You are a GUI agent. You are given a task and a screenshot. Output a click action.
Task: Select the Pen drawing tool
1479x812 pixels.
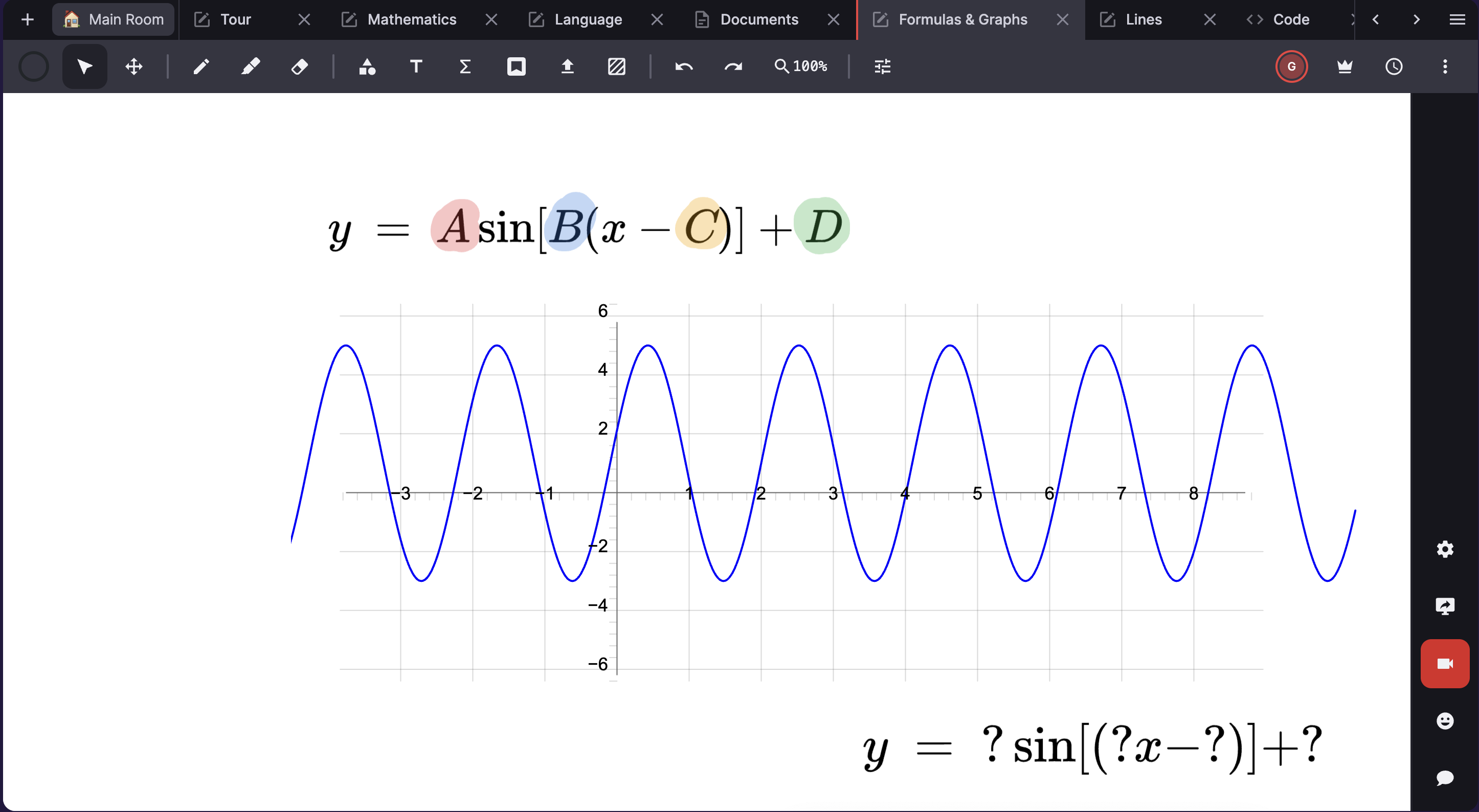pyautogui.click(x=201, y=66)
